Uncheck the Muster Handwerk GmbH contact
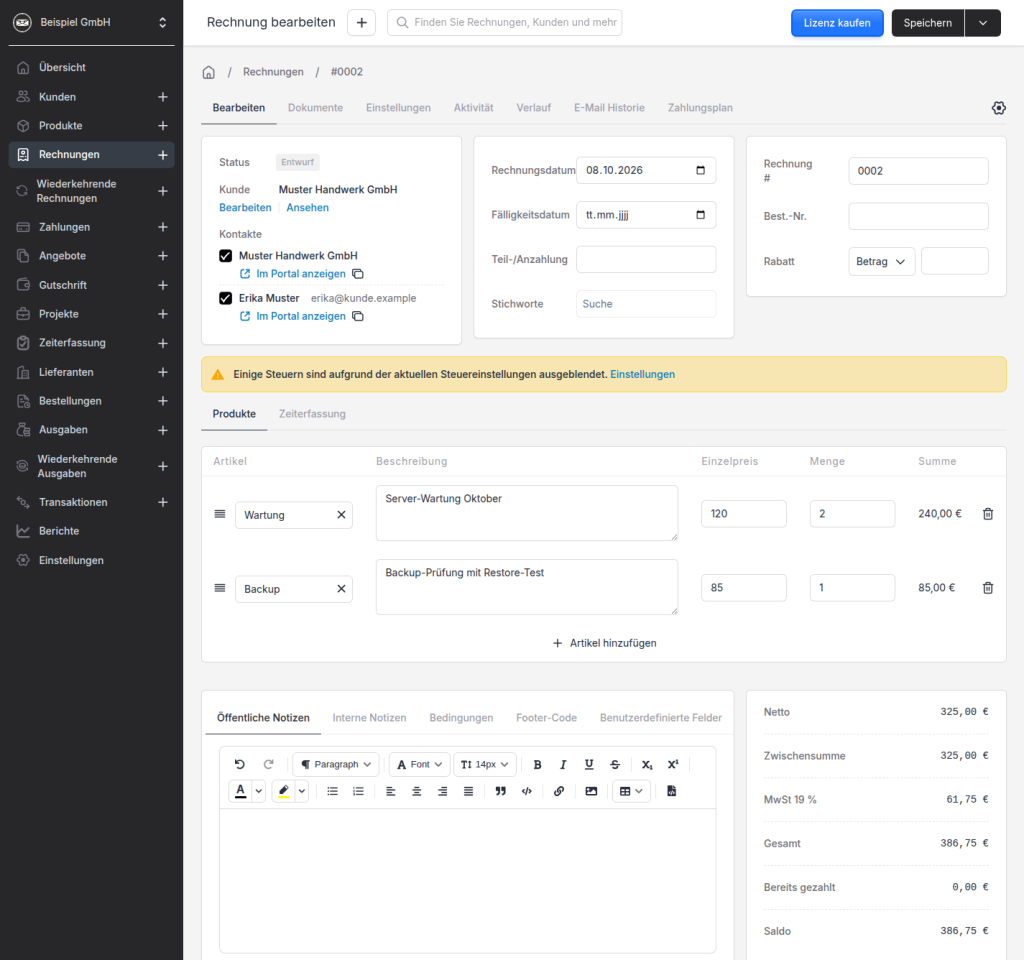 click(225, 255)
